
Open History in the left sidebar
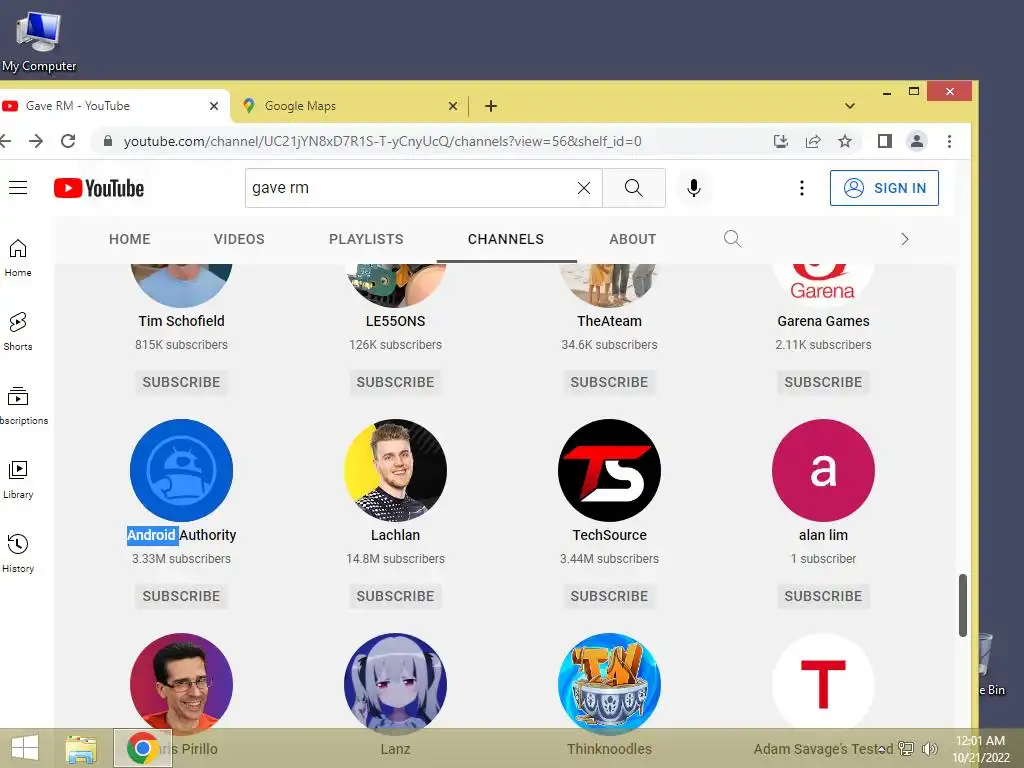(x=18, y=553)
